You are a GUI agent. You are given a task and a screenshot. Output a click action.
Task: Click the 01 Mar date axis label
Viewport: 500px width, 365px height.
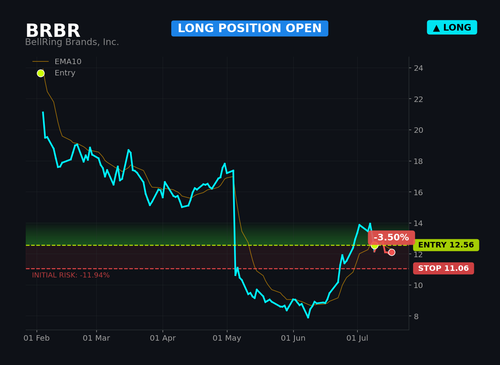pos(96,338)
